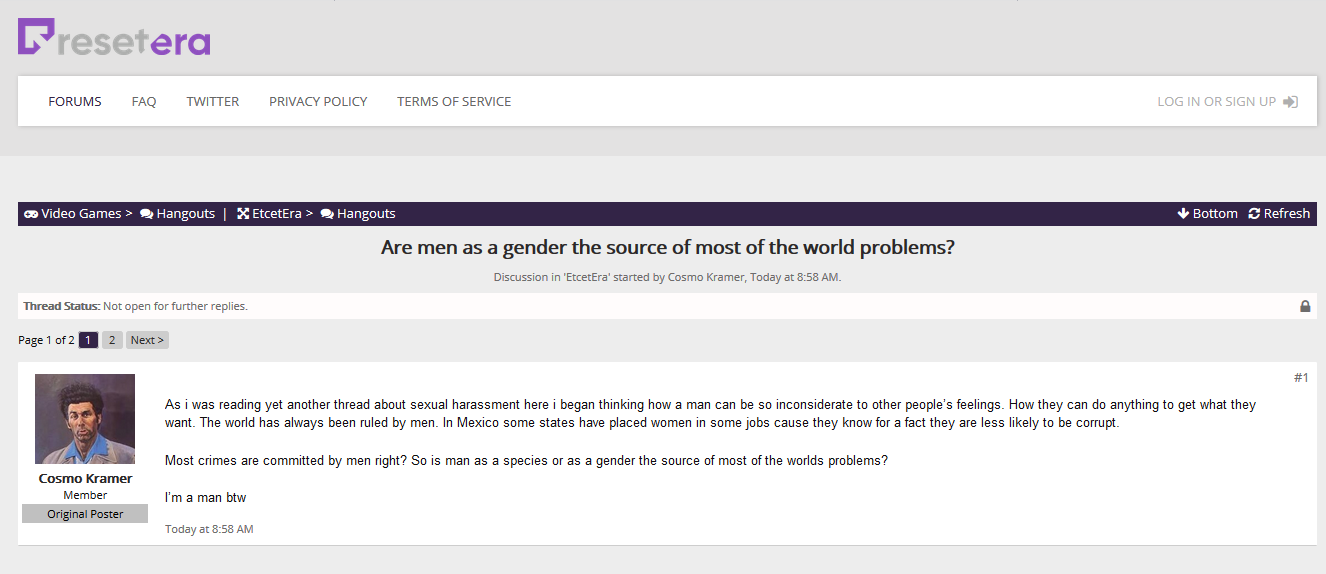Viewport: 1326px width, 574px height.
Task: Click the Video Games controller icon
Action: pos(31,214)
